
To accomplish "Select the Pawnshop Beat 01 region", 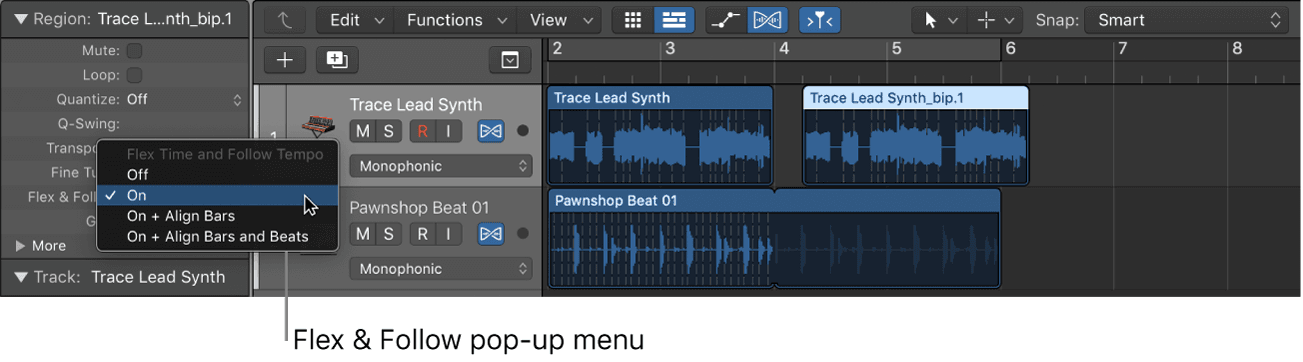I will tap(775, 239).
